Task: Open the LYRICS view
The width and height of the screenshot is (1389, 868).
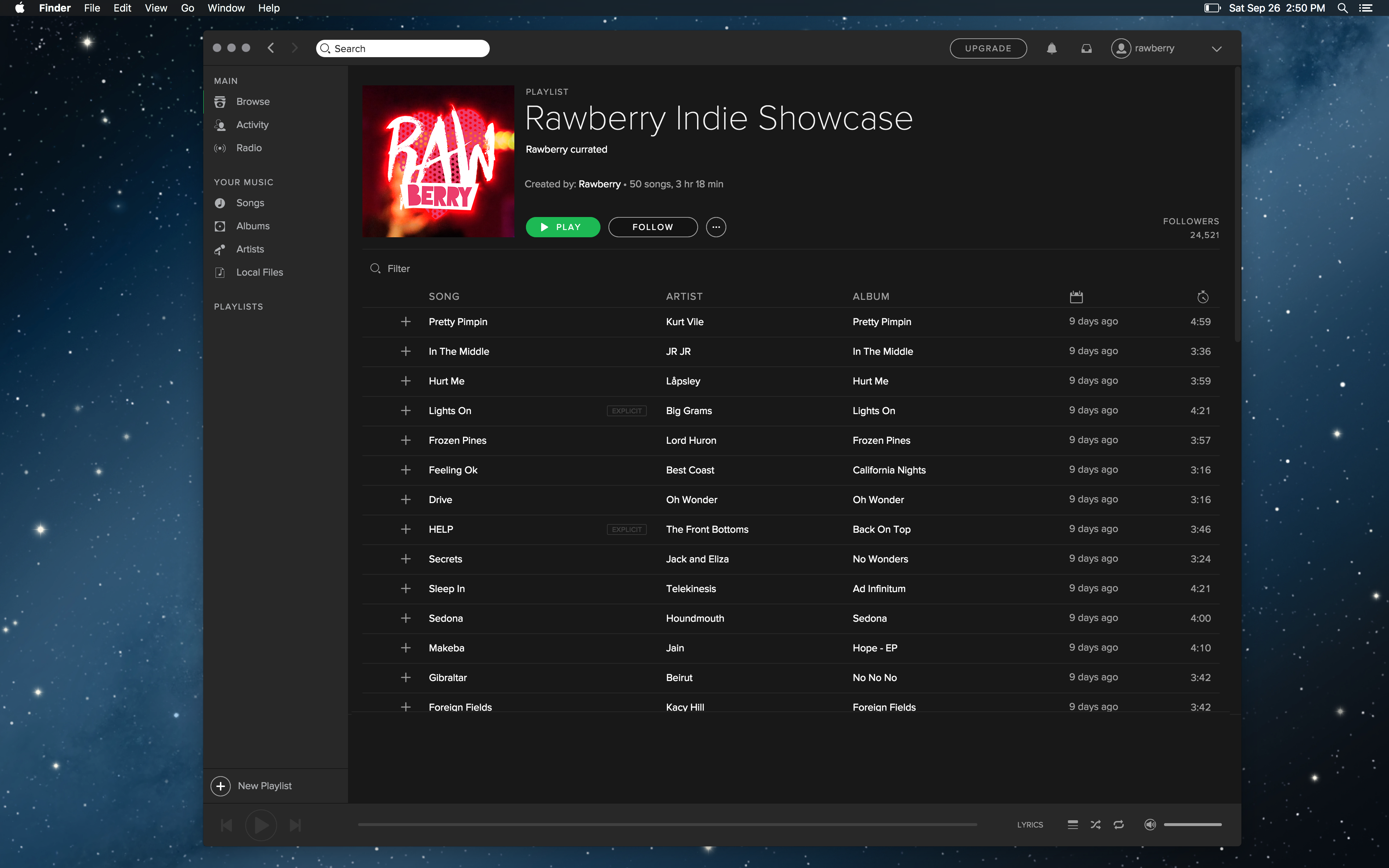Action: point(1030,824)
